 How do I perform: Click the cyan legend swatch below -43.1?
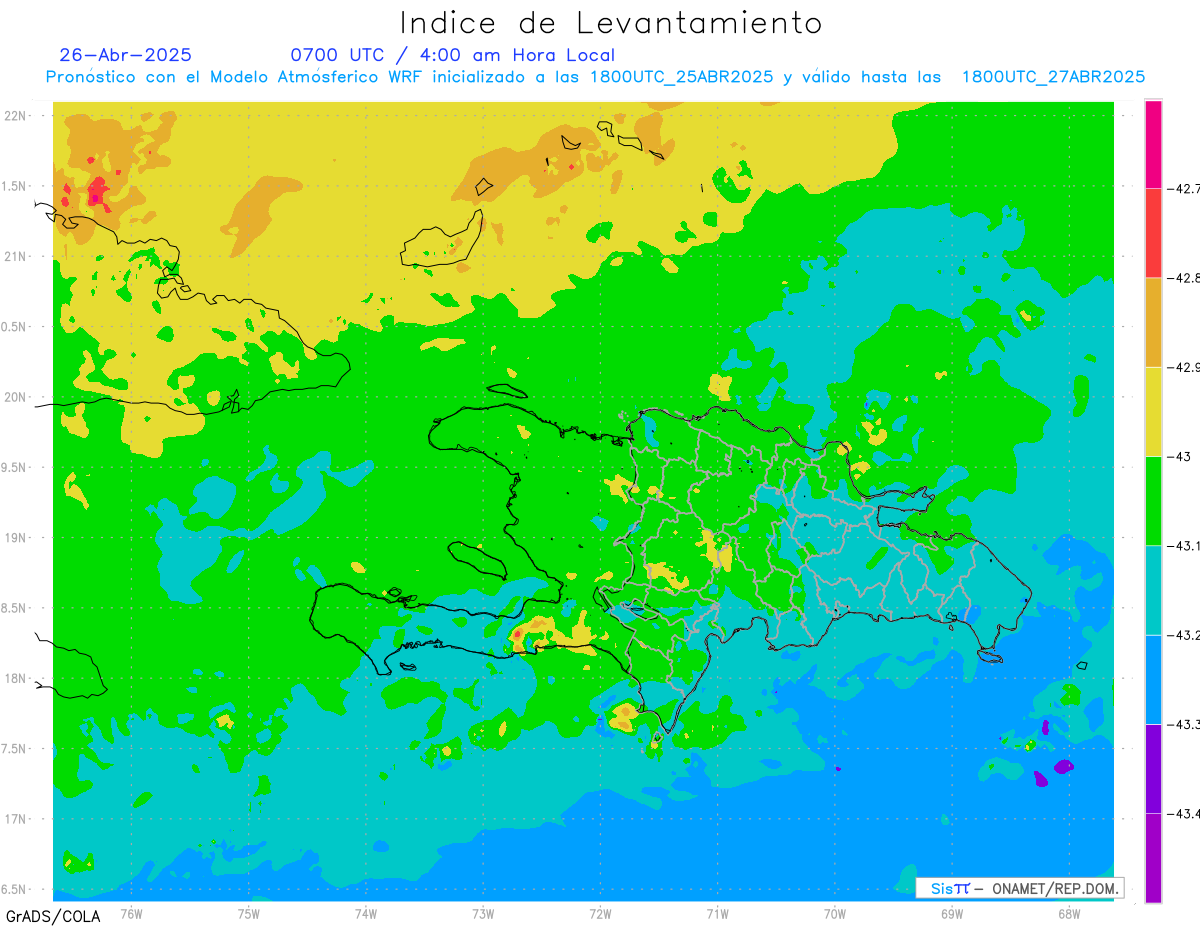pyautogui.click(x=1153, y=590)
